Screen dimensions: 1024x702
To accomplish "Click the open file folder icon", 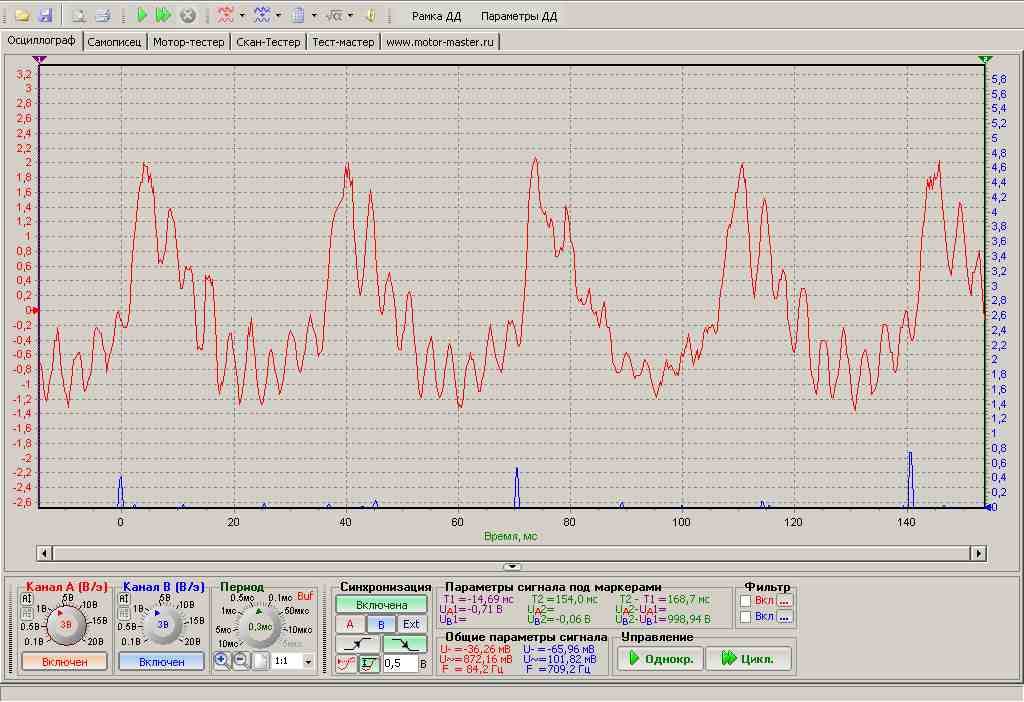I will (20, 16).
